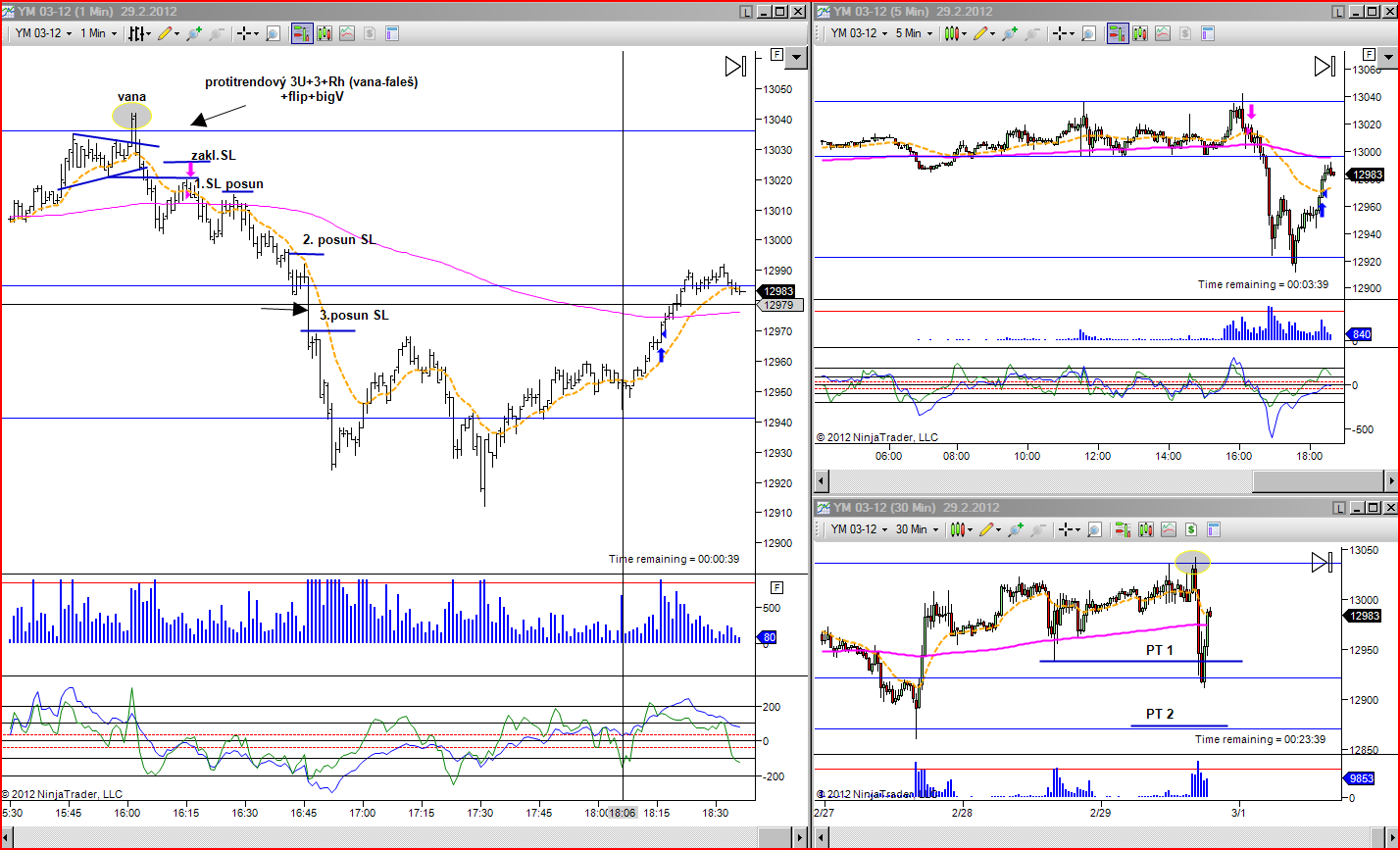1400x850 pixels.
Task: Open drawing tools pencil in the 1 Min chart
Action: coord(167,33)
